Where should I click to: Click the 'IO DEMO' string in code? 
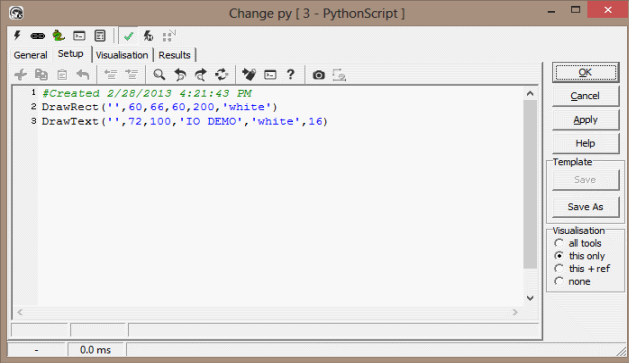click(211, 121)
